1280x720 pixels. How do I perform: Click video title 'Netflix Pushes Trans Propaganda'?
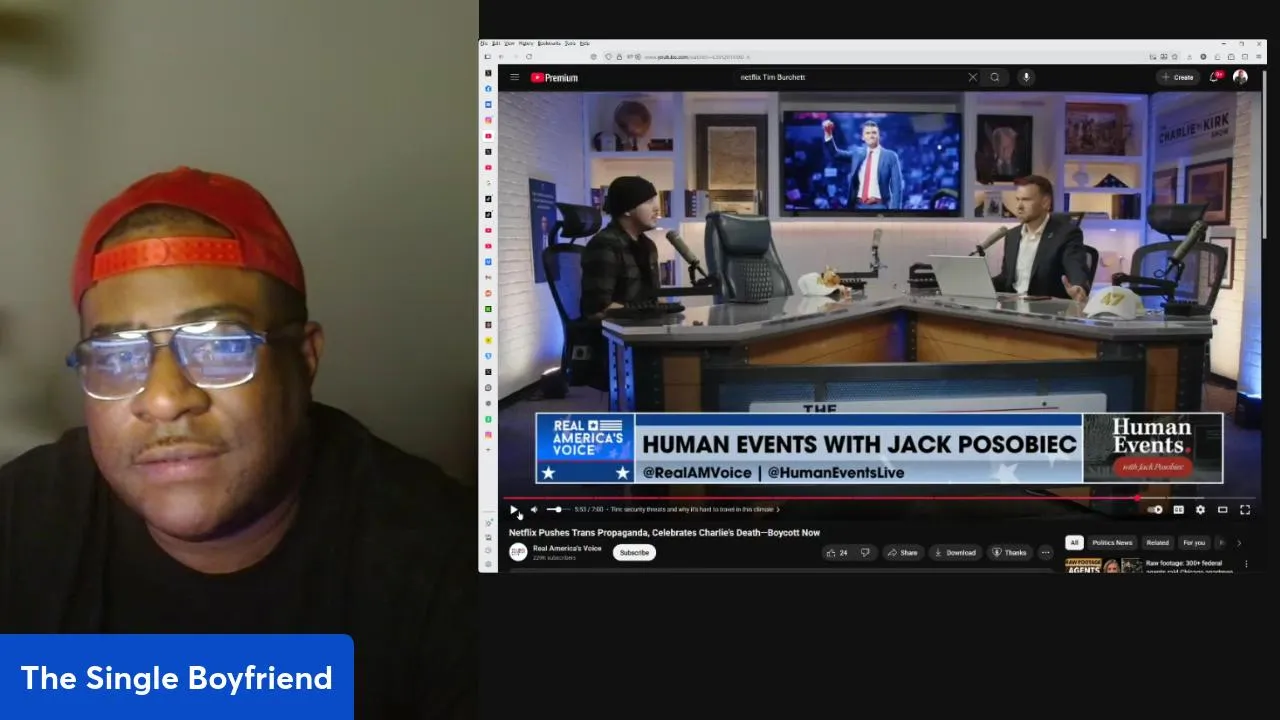click(664, 532)
